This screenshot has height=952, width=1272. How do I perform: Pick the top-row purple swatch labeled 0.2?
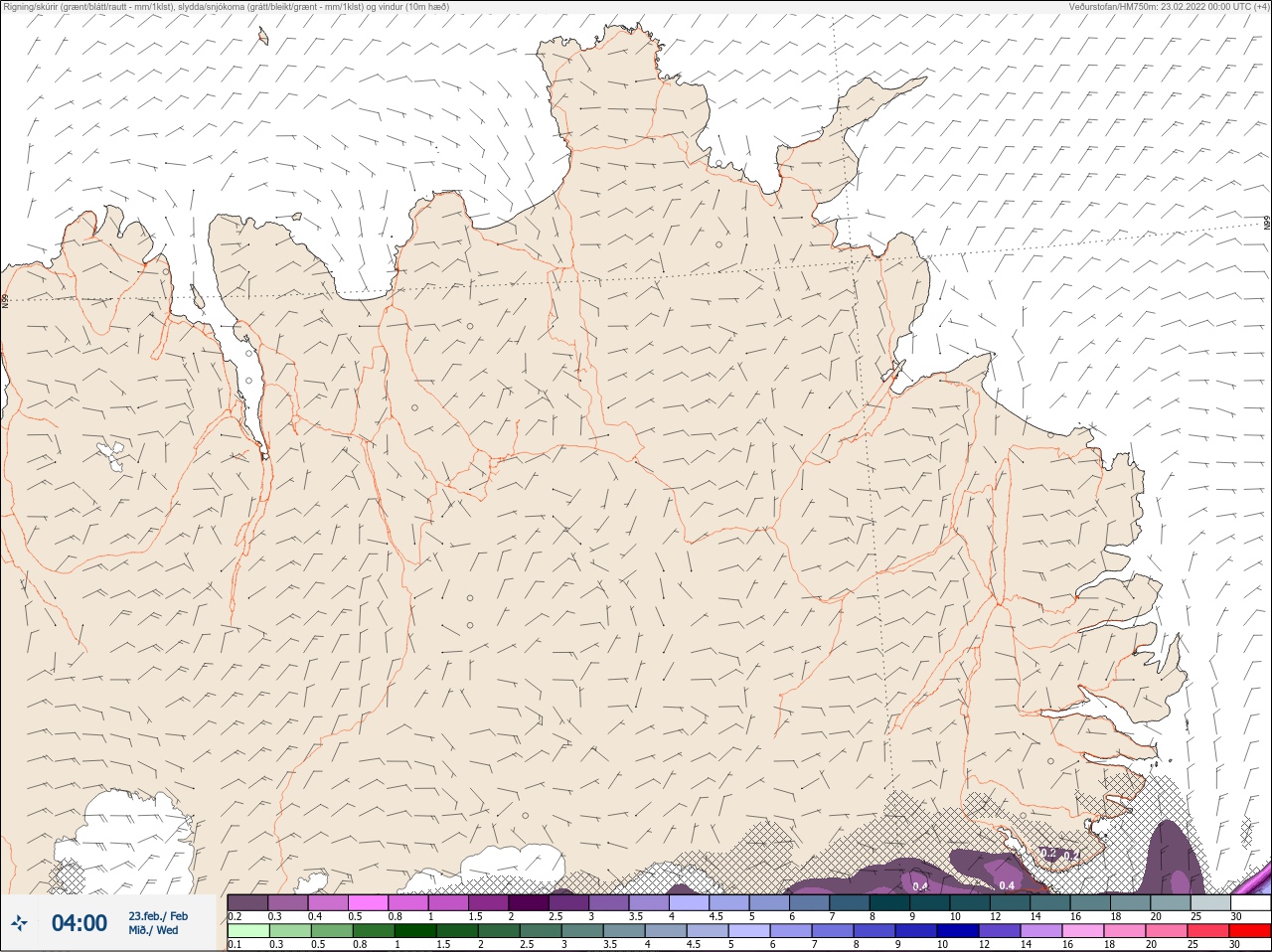point(247,902)
